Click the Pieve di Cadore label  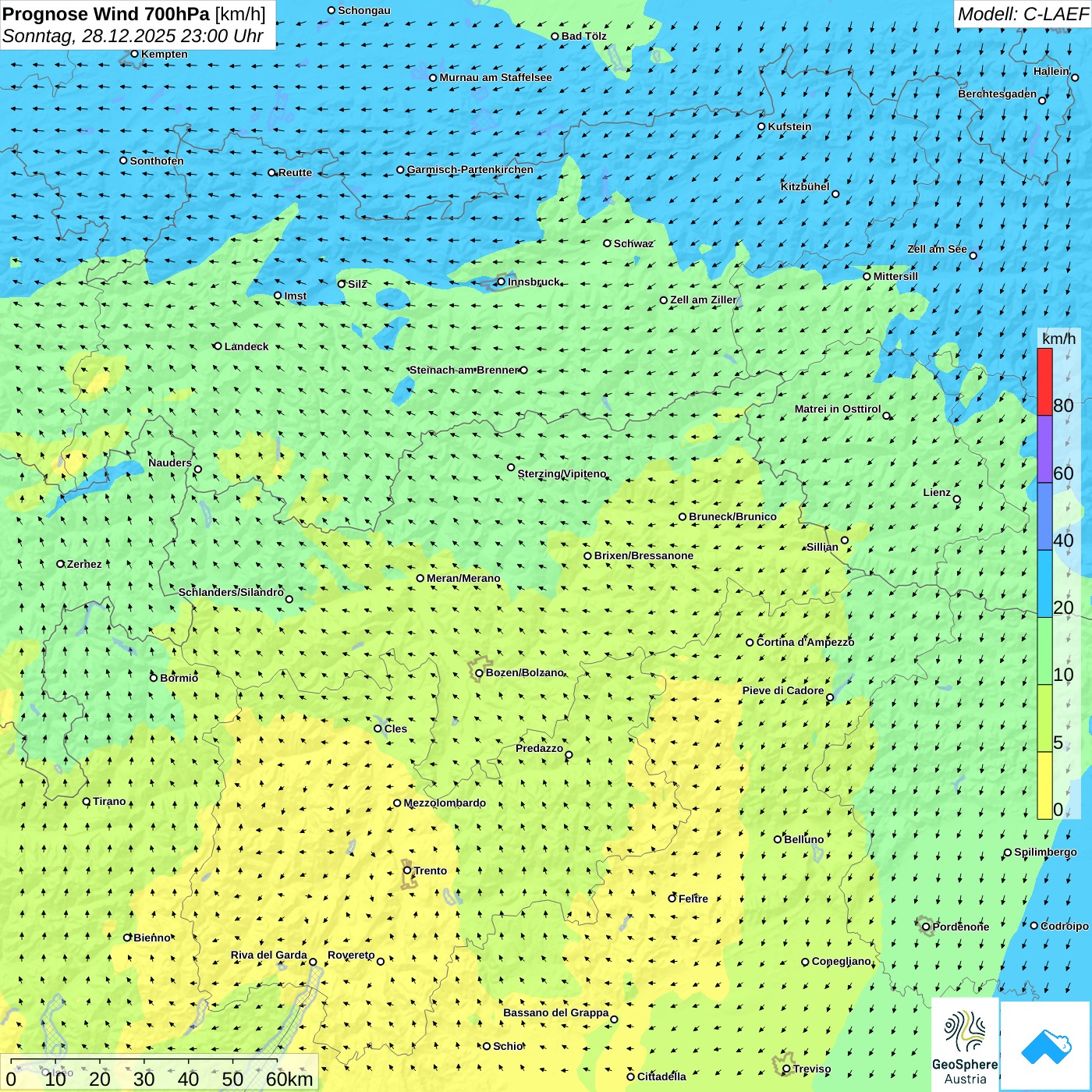click(783, 690)
